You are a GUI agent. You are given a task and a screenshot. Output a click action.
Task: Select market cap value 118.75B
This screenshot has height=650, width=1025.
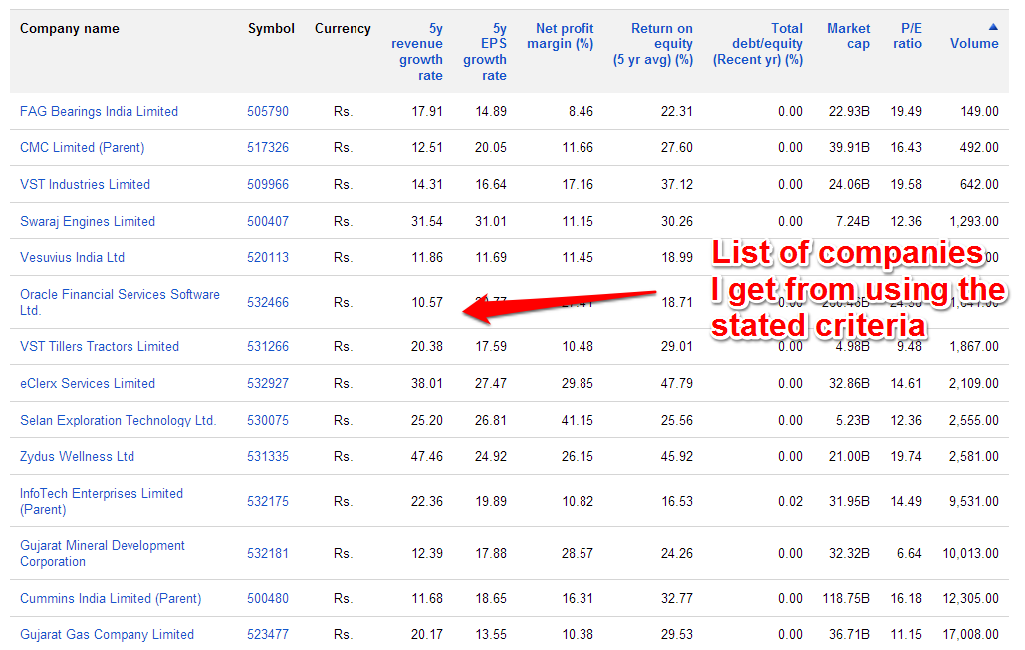[x=846, y=598]
